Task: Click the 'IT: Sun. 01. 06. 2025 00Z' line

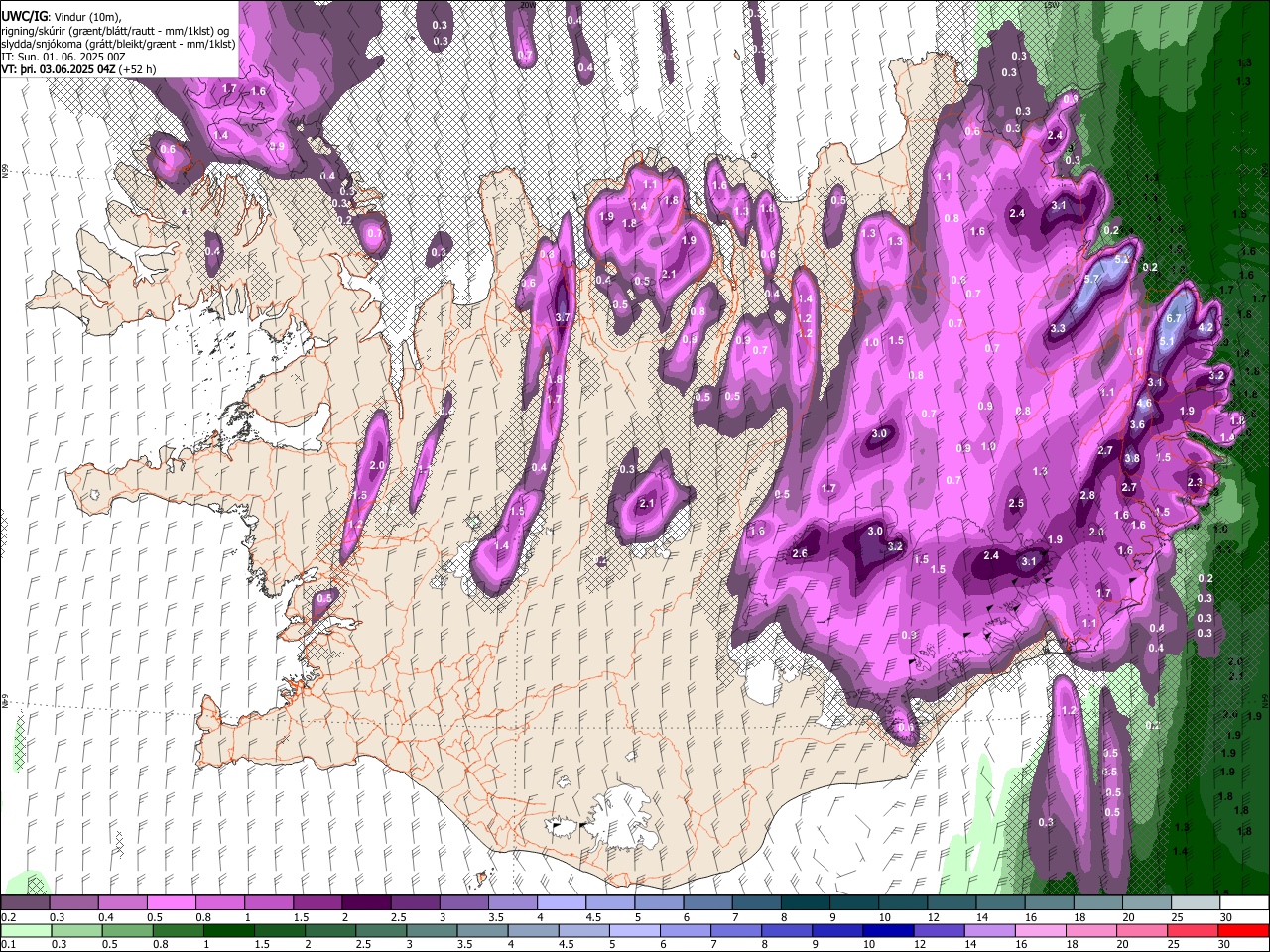Action: (63, 57)
